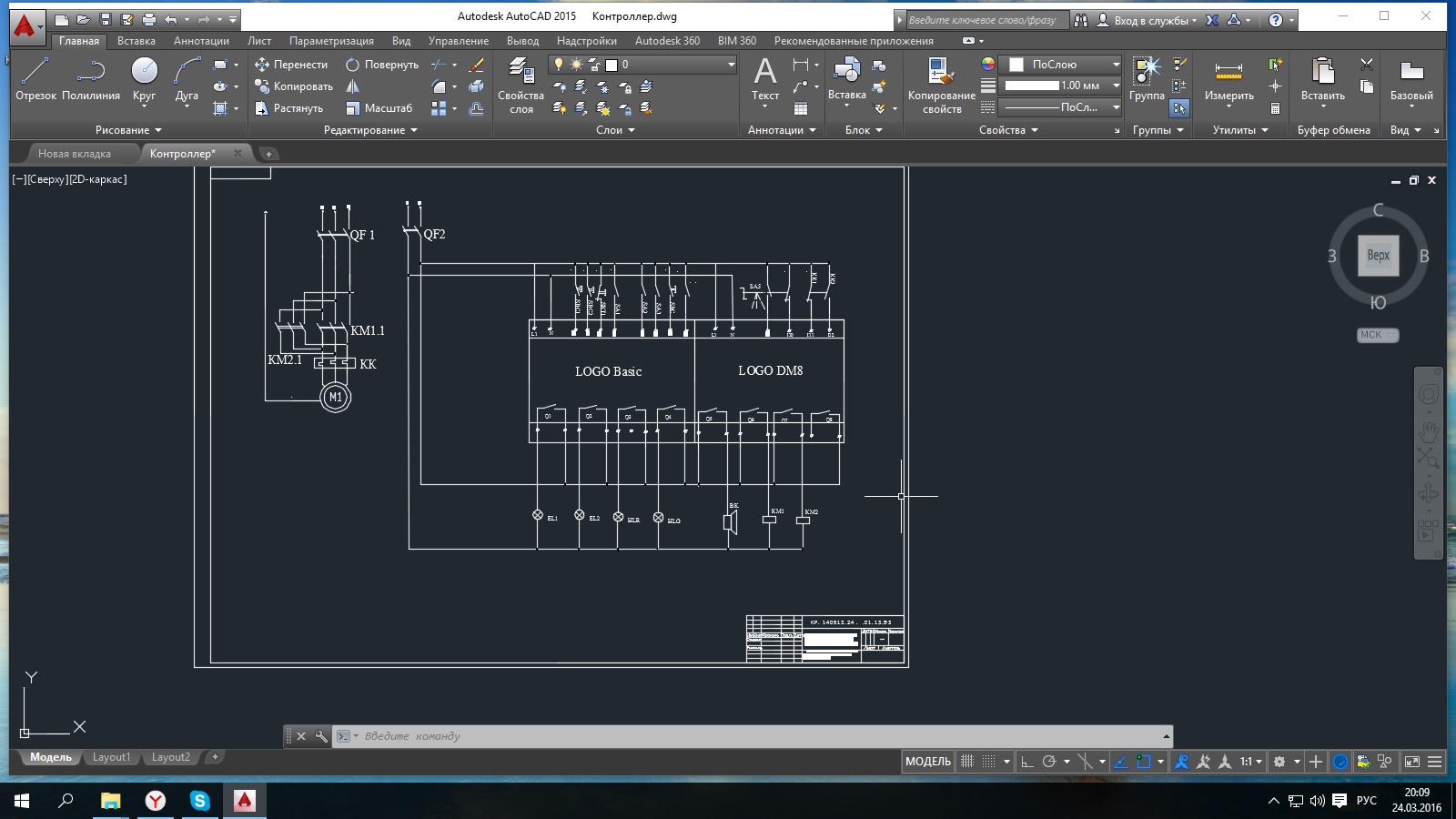Switch to Новая вкладка file tab

[x=75, y=154]
